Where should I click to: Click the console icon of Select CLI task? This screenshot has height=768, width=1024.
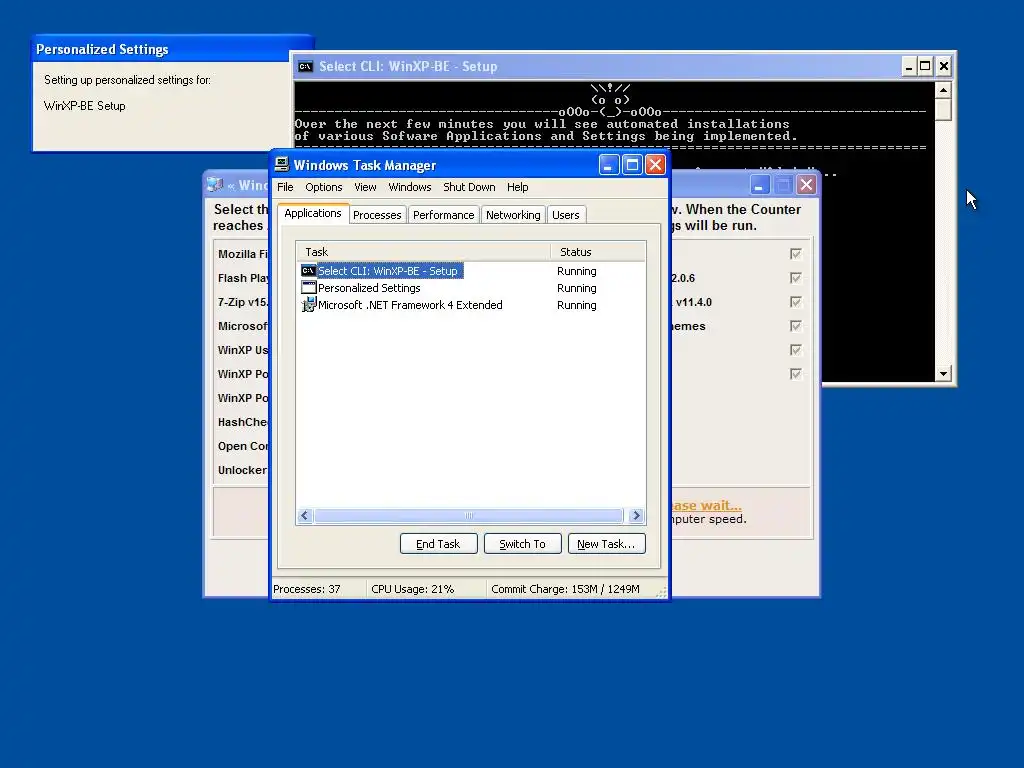(308, 270)
